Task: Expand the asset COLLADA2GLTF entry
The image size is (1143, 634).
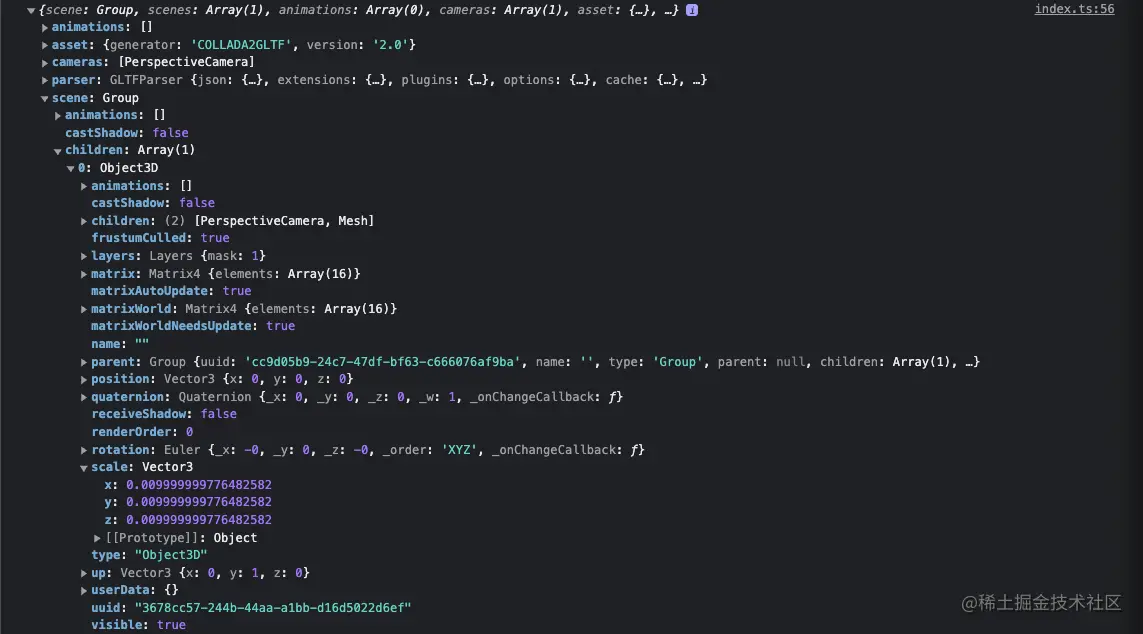Action: coord(44,45)
